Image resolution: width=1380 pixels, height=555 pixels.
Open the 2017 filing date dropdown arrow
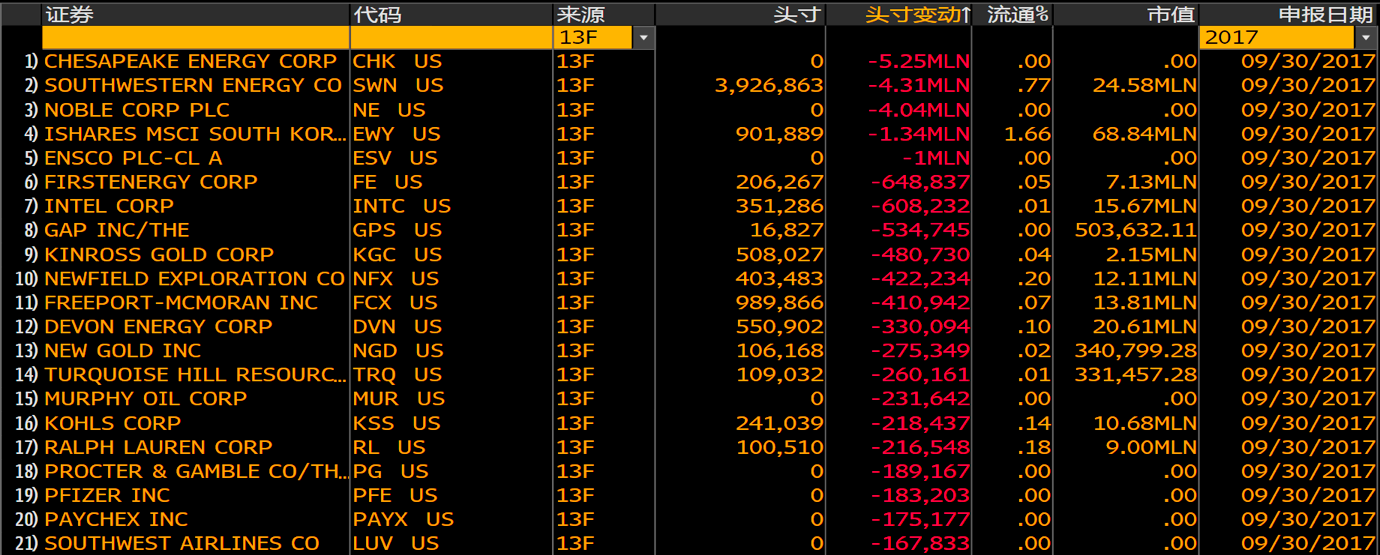[1368, 38]
